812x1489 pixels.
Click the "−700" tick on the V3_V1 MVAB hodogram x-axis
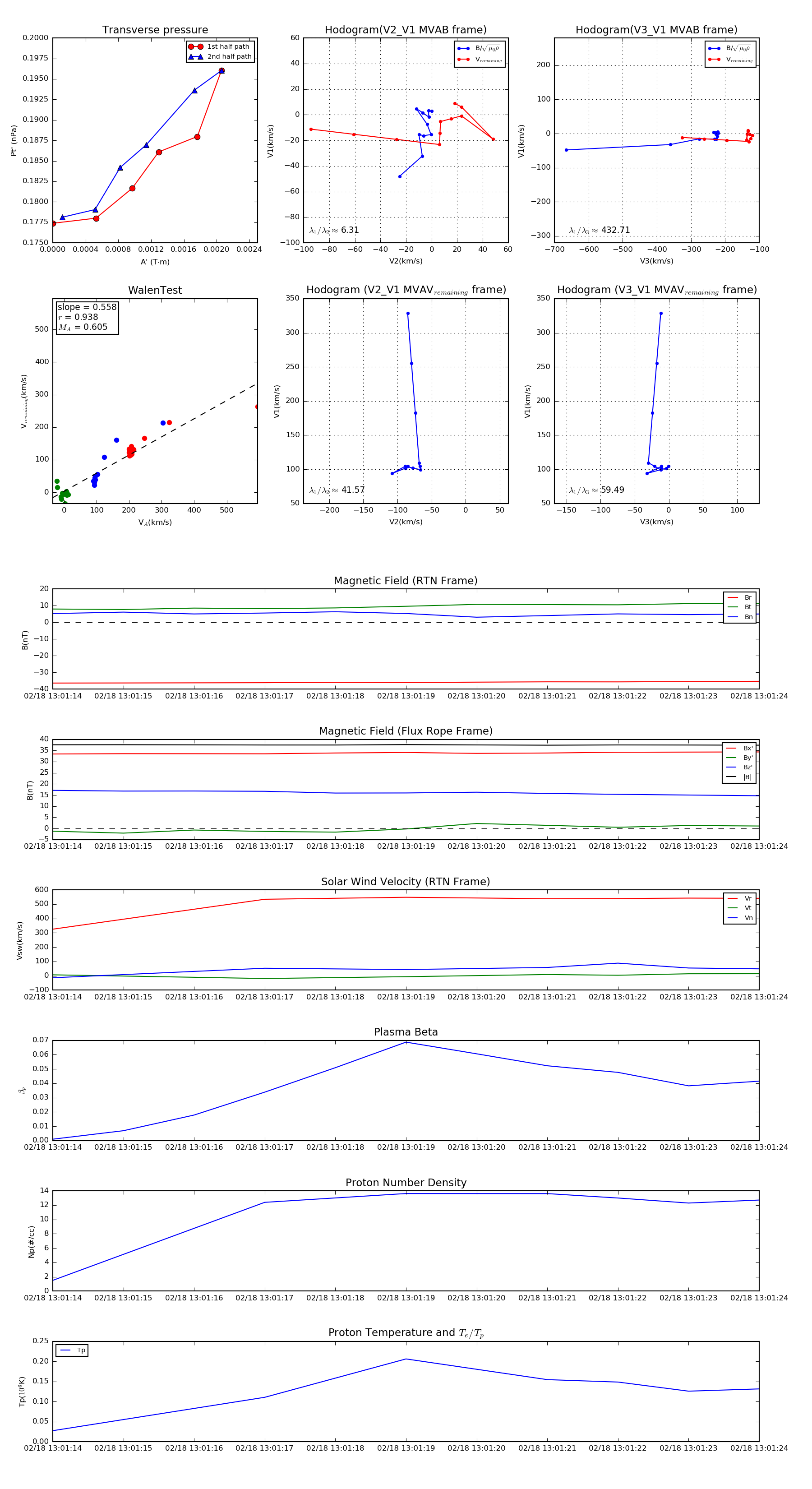[554, 250]
